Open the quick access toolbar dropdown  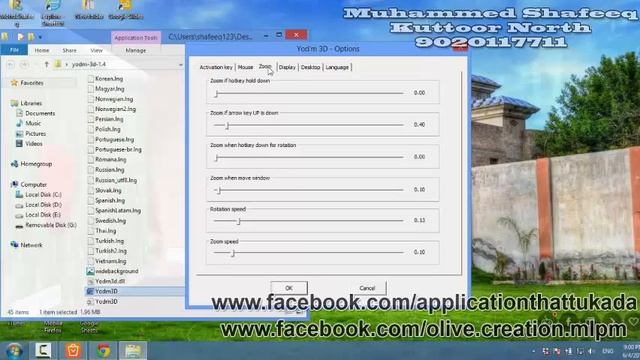(x=40, y=37)
